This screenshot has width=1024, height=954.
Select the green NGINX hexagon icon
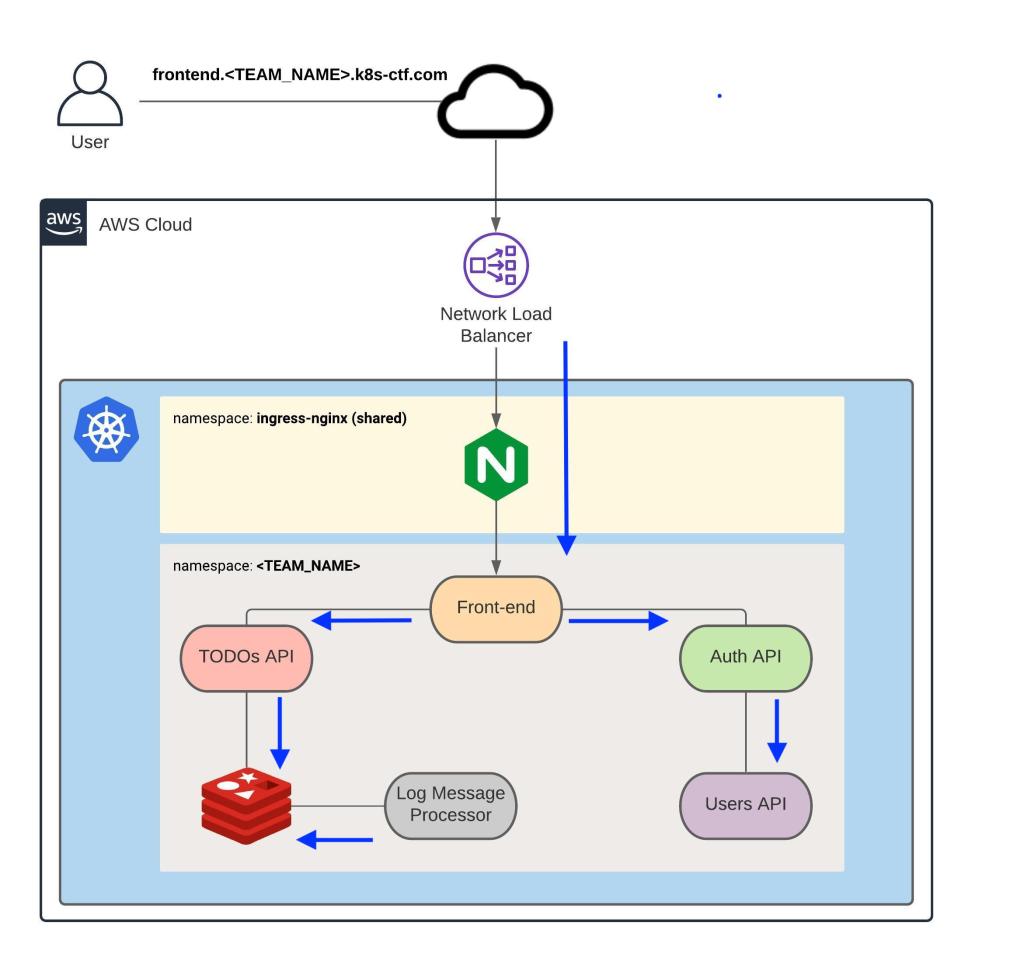click(496, 465)
